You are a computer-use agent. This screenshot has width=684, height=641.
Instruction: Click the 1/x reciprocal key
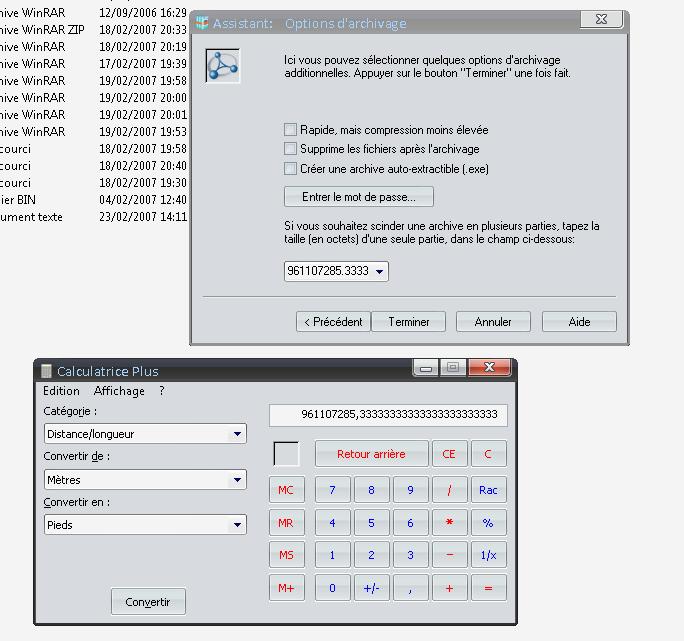[488, 555]
